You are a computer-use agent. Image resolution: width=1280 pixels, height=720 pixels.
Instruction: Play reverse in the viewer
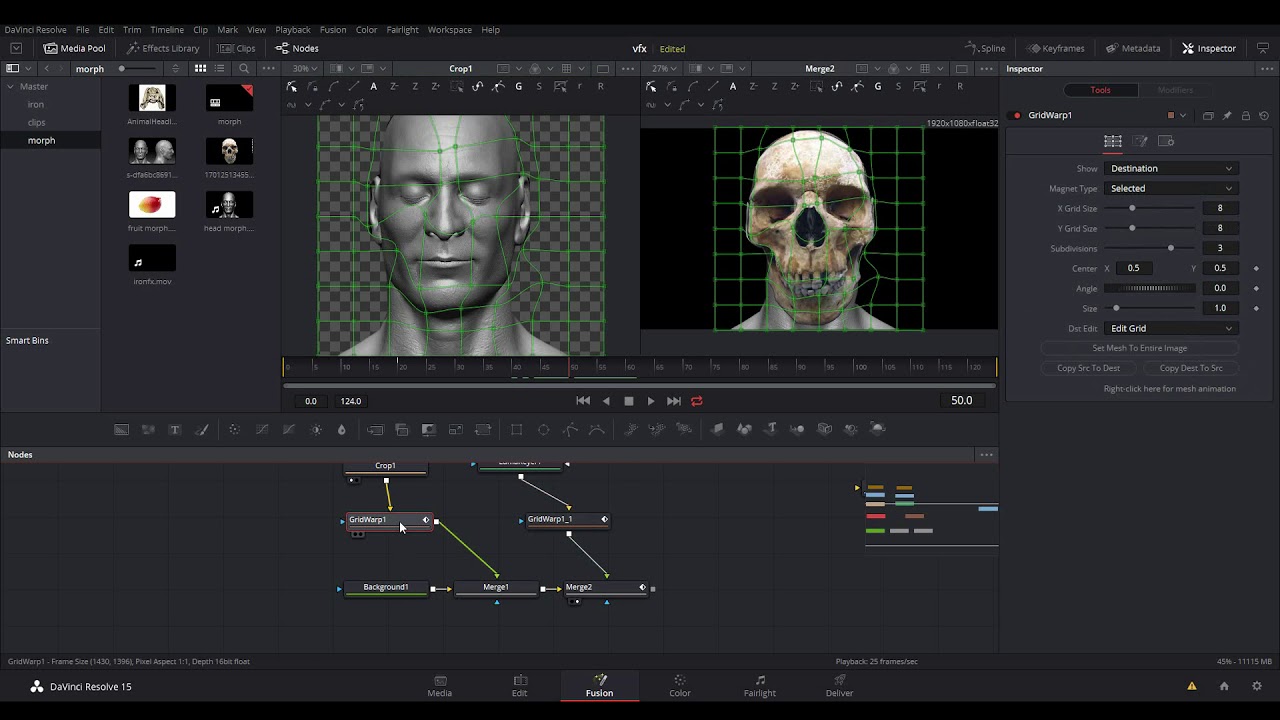point(606,401)
